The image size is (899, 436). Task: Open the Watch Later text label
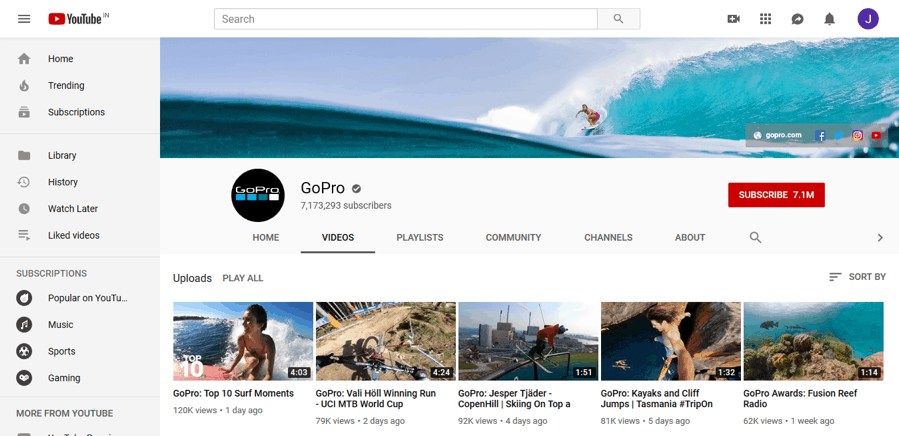point(73,209)
